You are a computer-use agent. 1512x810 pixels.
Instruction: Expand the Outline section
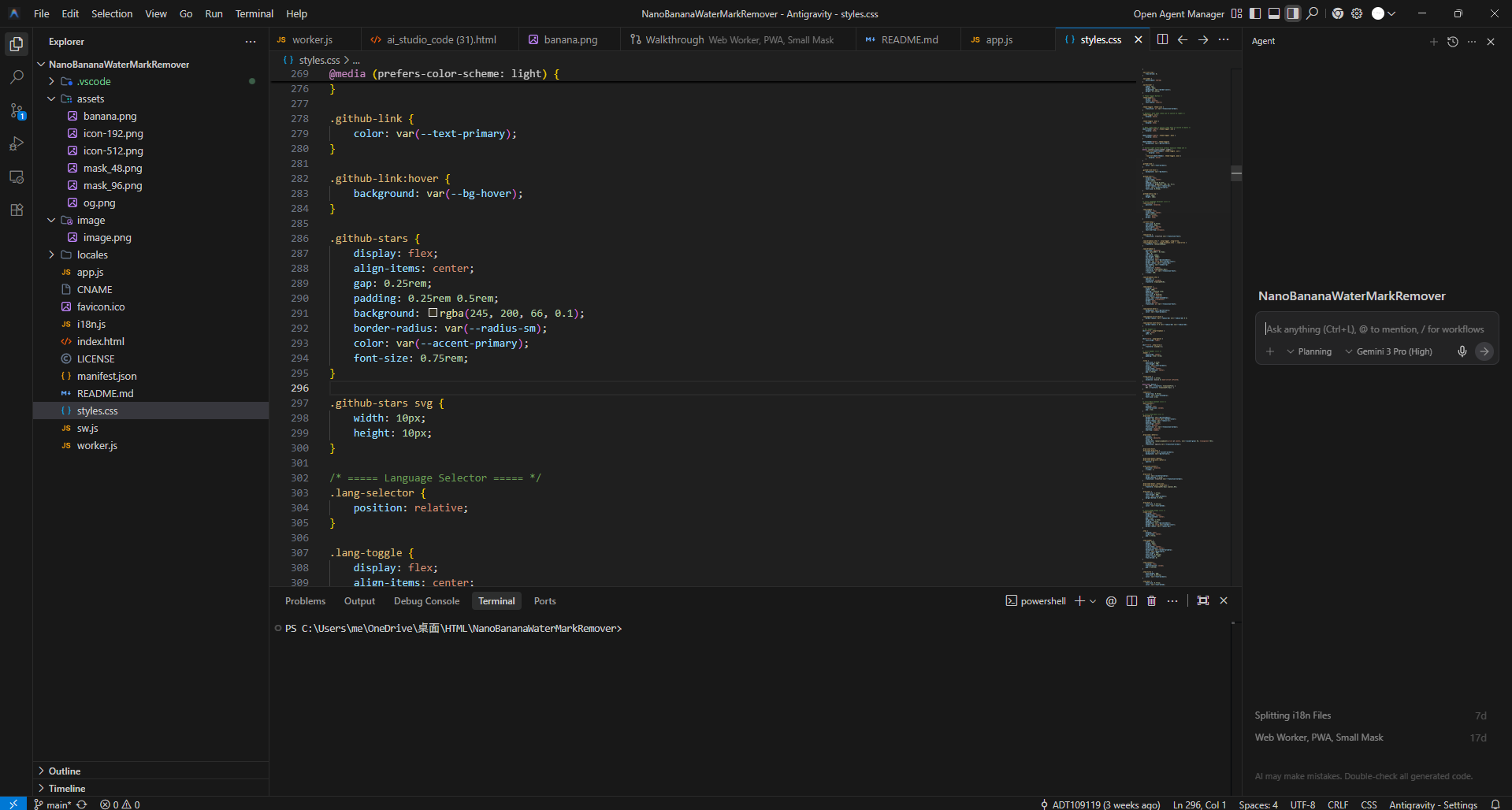tap(150, 771)
